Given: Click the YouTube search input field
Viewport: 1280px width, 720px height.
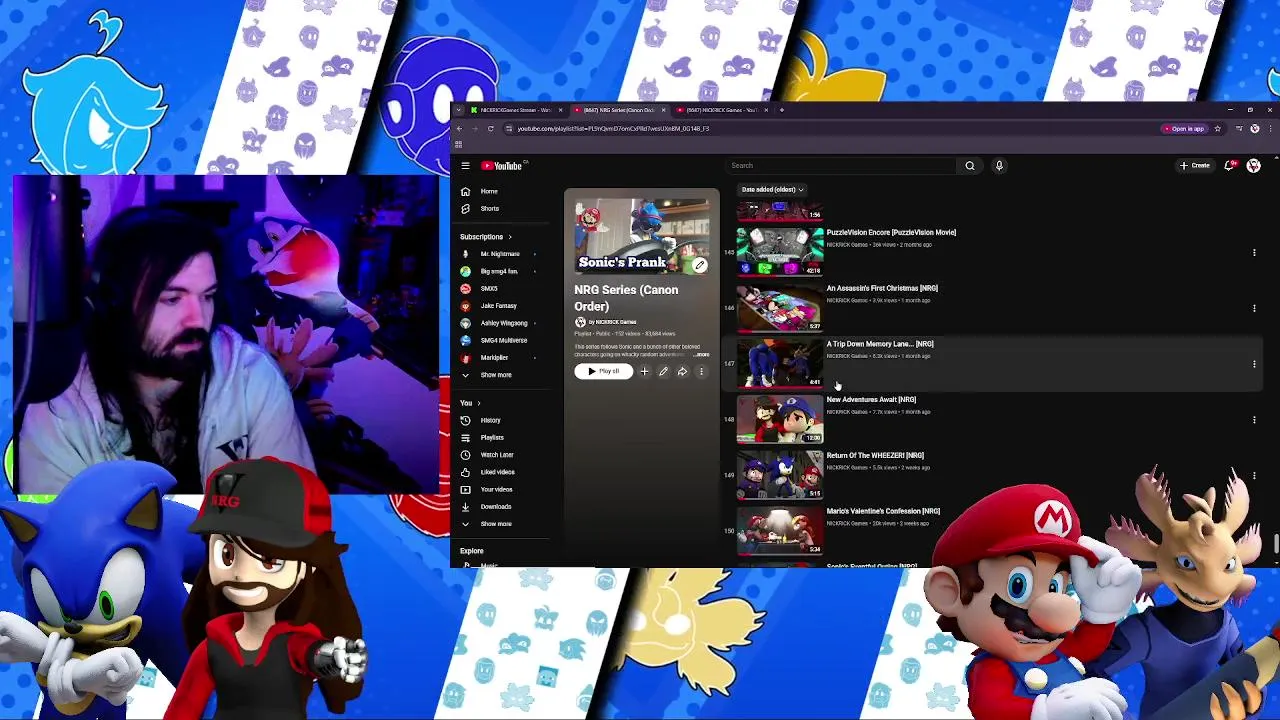Looking at the screenshot, I should click(x=840, y=166).
